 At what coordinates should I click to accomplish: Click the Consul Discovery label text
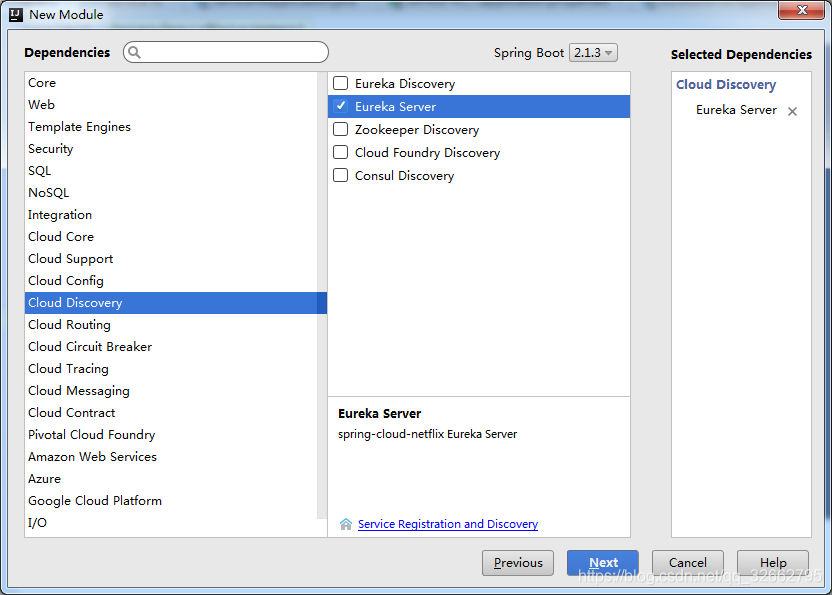pos(404,176)
